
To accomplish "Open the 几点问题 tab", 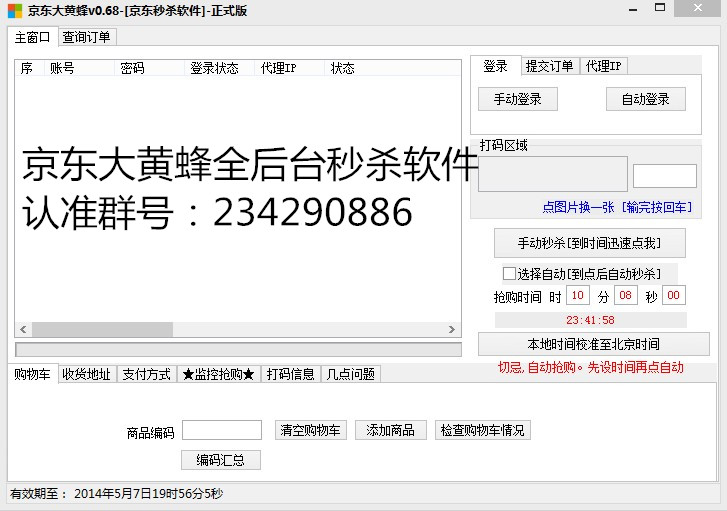I will (351, 374).
